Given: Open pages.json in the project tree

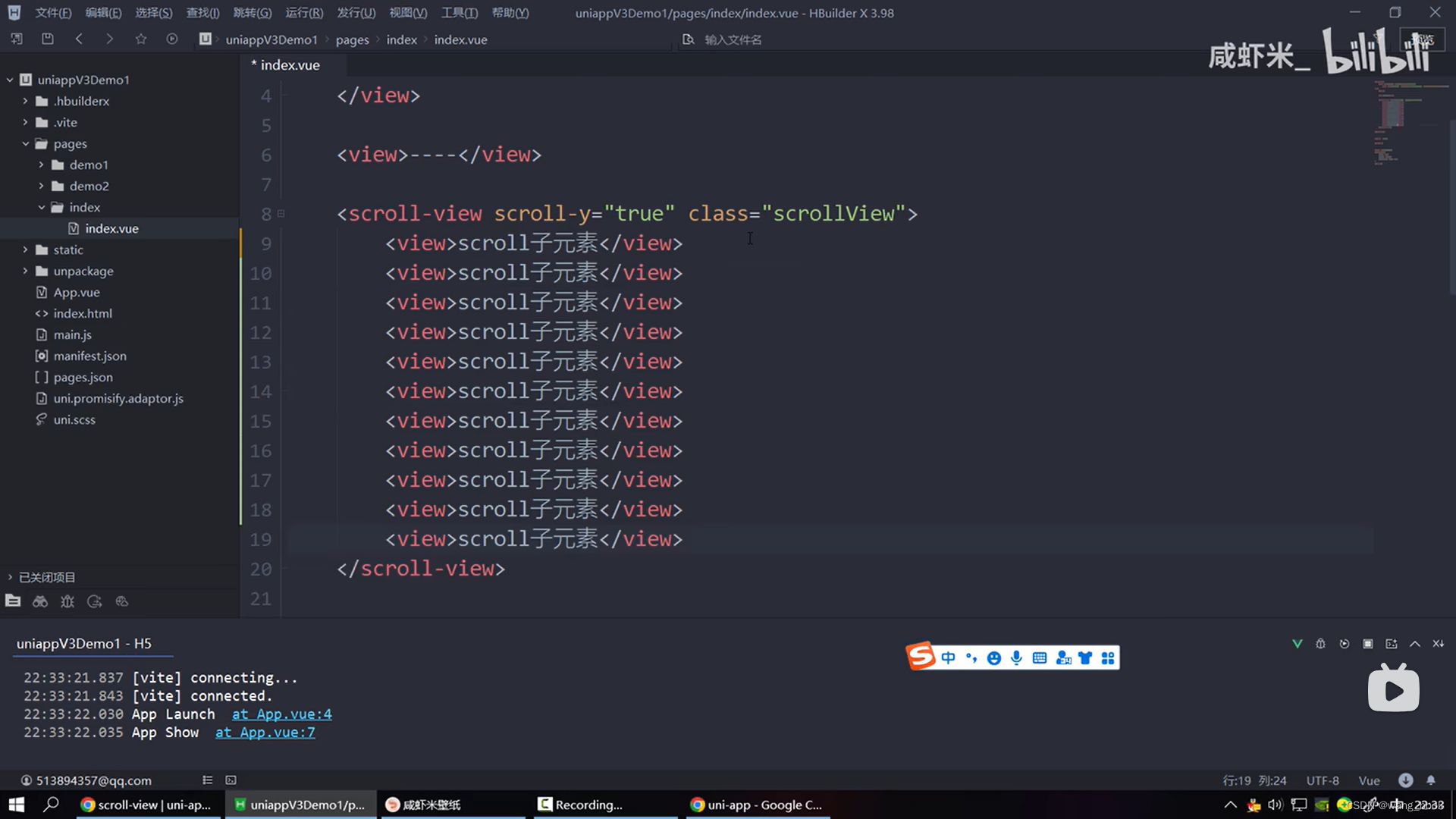Looking at the screenshot, I should (83, 377).
